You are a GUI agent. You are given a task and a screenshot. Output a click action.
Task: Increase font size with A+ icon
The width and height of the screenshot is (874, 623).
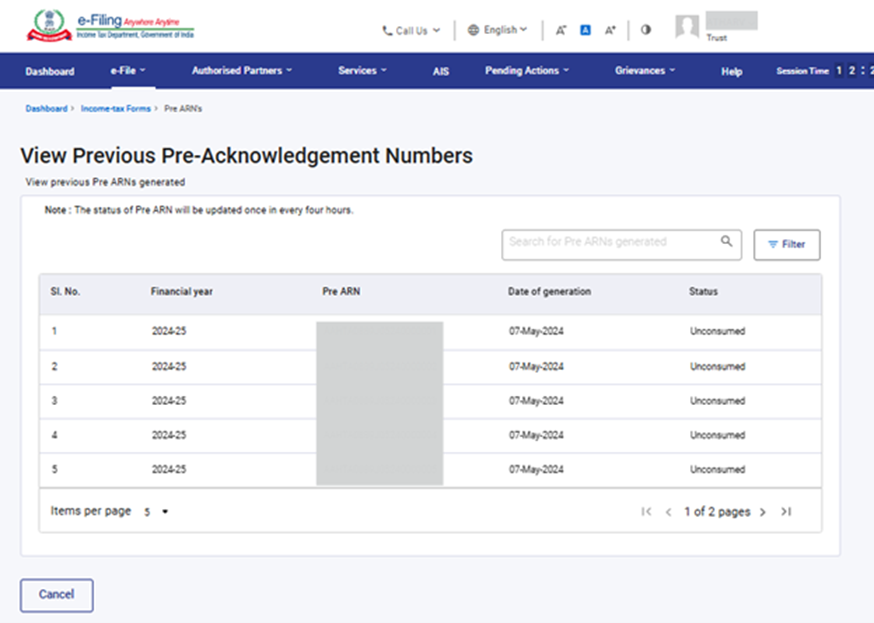pos(610,30)
